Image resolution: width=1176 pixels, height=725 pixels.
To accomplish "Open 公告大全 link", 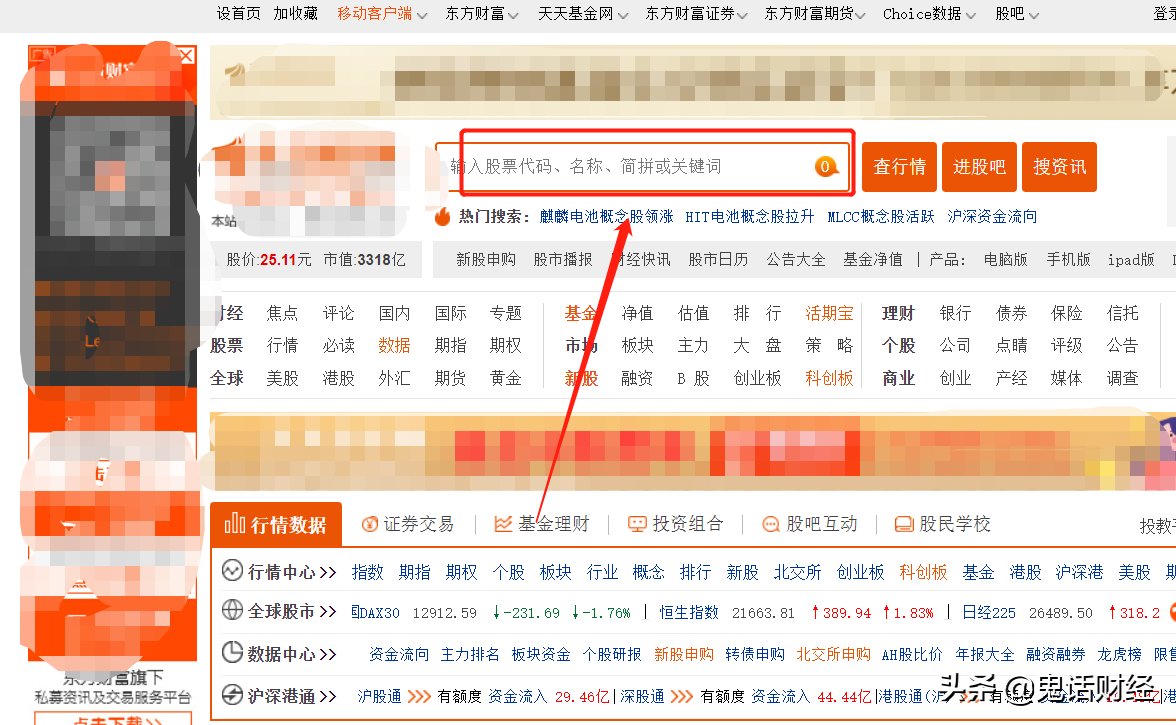I will point(796,259).
